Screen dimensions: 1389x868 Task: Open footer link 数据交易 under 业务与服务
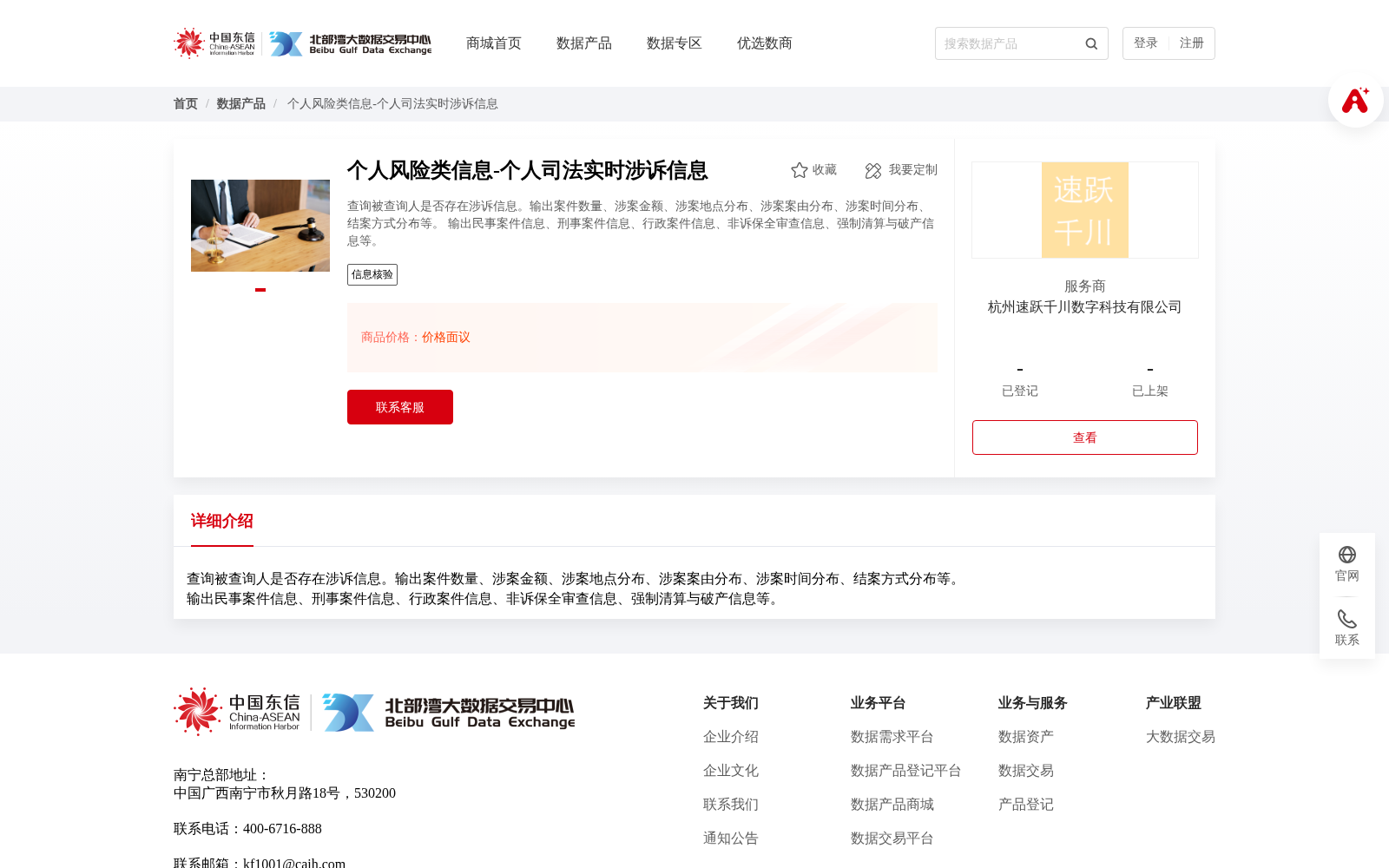pyautogui.click(x=1026, y=771)
